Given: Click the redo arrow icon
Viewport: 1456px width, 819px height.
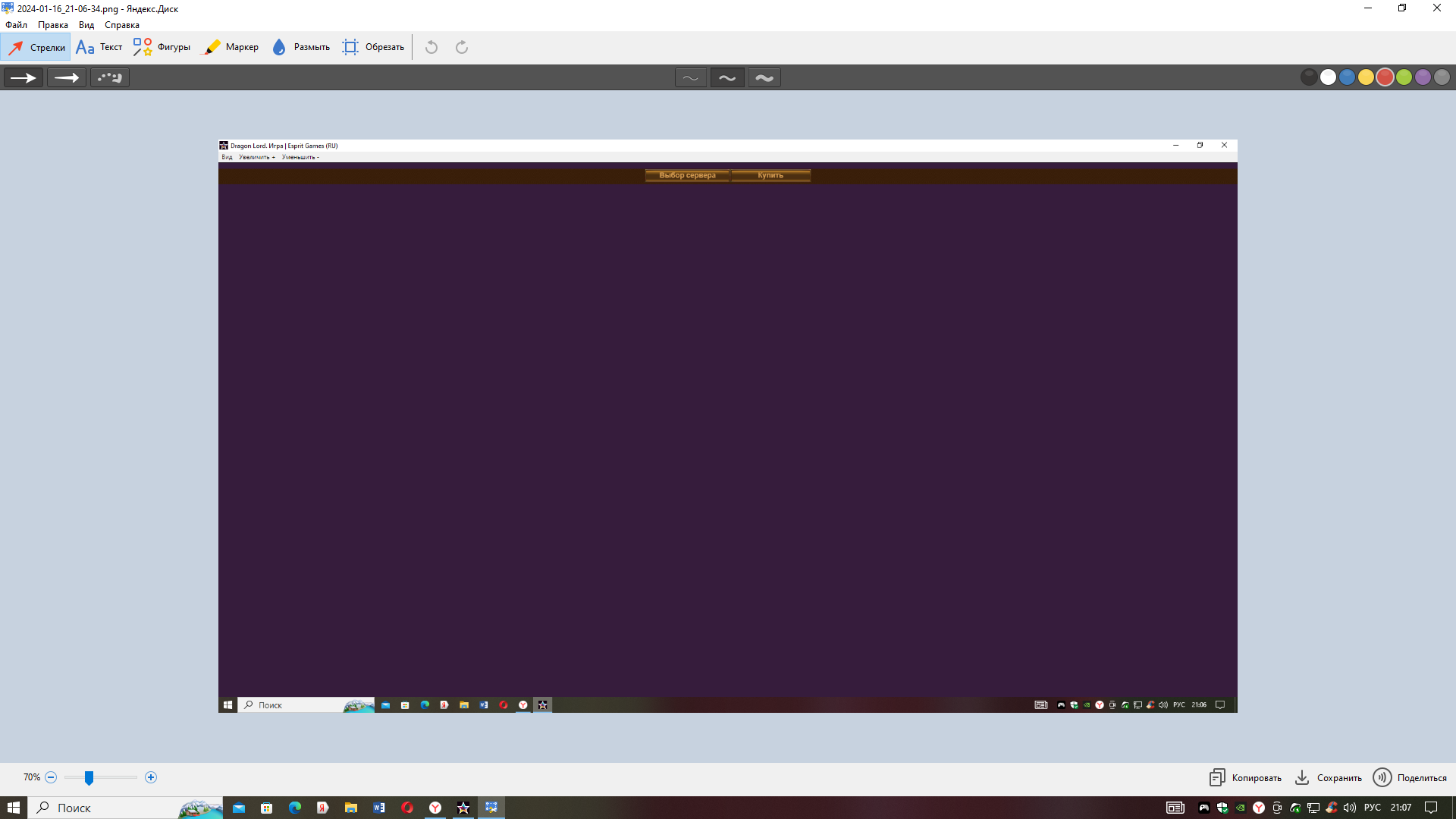Looking at the screenshot, I should pos(462,47).
